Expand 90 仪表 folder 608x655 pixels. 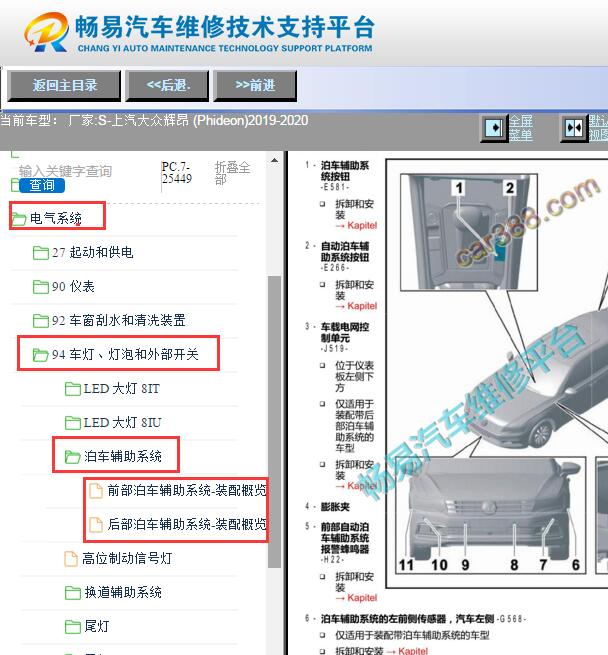coord(73,287)
